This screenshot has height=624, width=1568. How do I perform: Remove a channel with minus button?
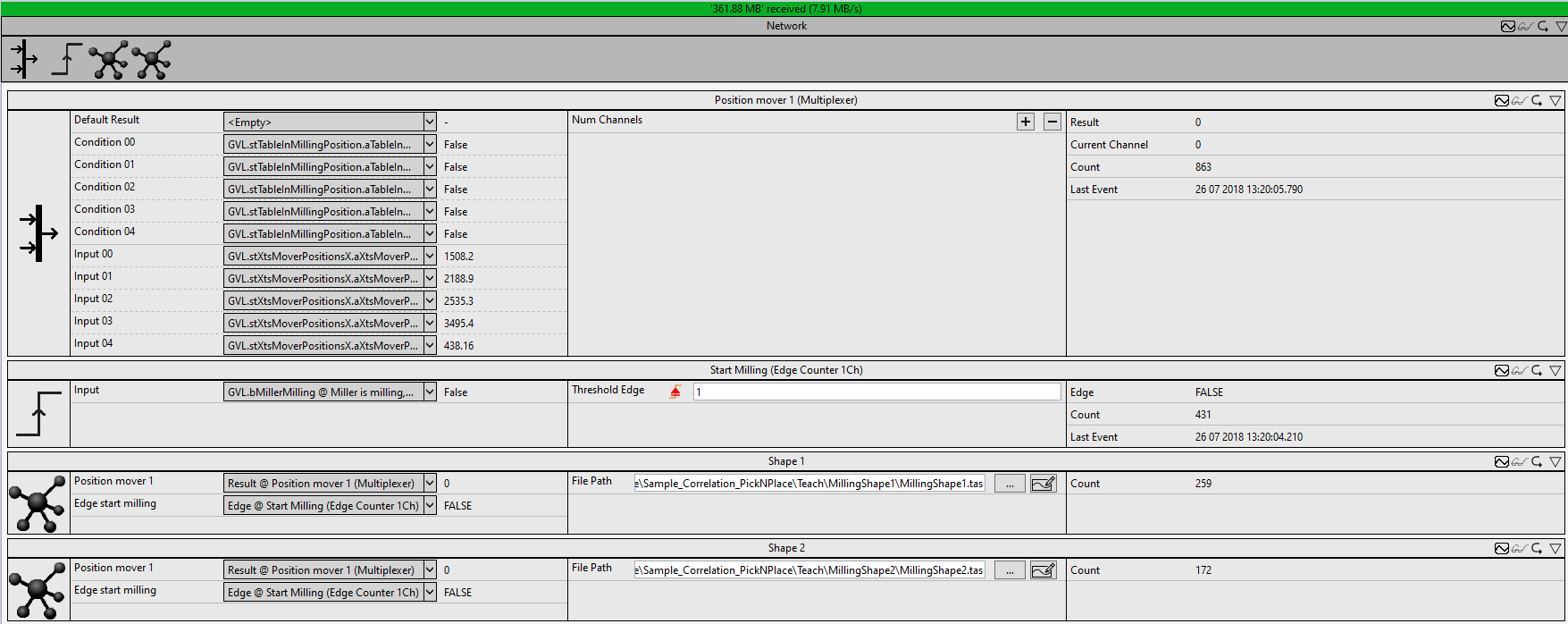1052,122
